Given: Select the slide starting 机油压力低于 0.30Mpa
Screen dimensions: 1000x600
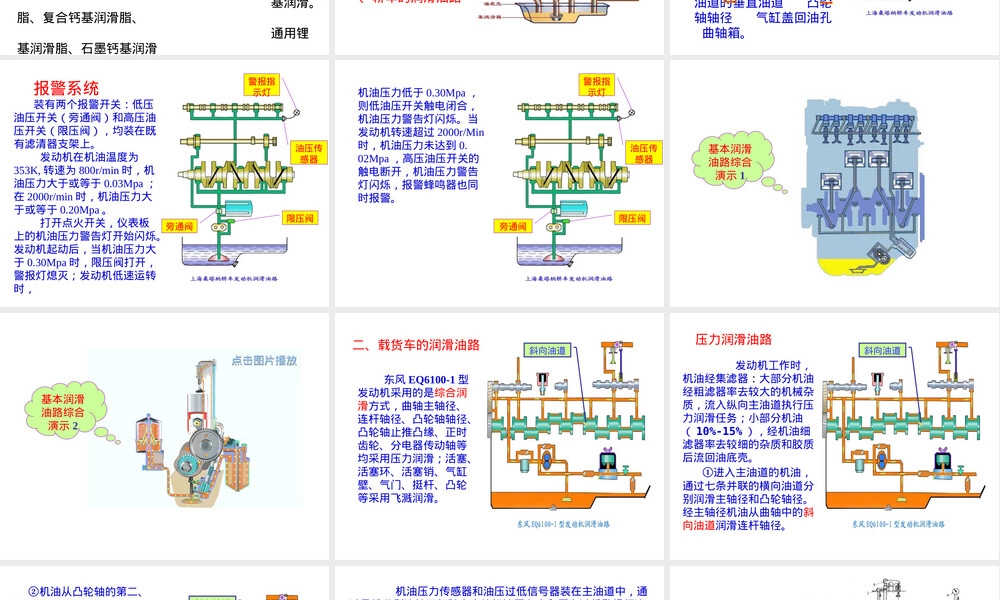Looking at the screenshot, I should point(499,184).
